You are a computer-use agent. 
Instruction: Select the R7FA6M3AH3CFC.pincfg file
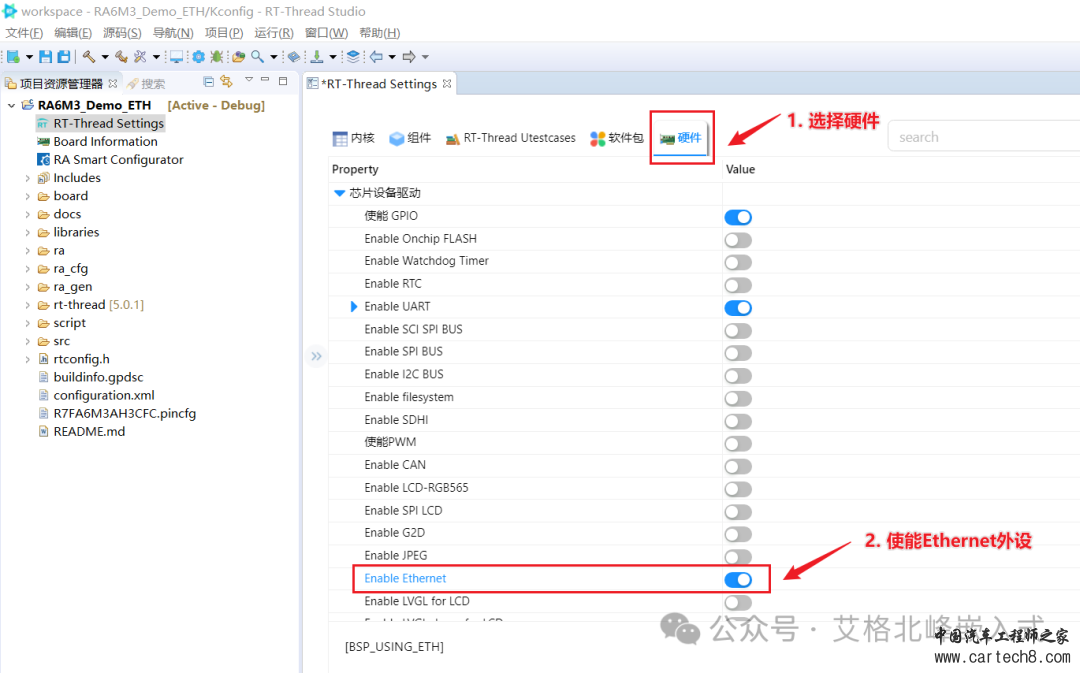click(117, 413)
